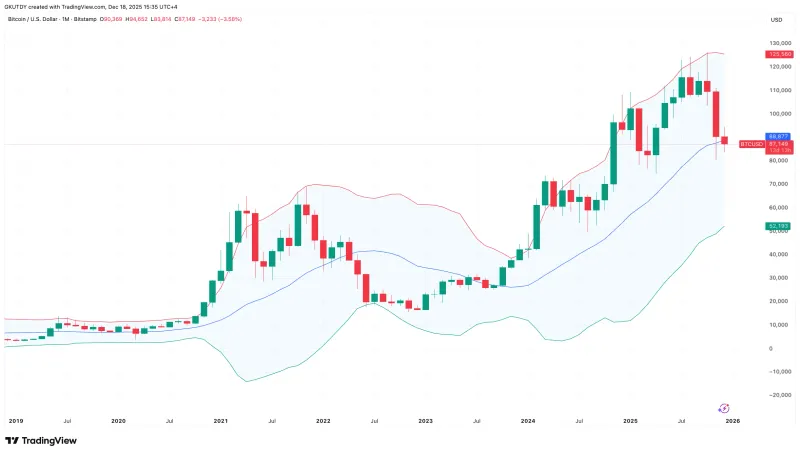Screen dimensions: 800x454
Task: Click the -20,000 level on price scale
Action: (x=779, y=395)
